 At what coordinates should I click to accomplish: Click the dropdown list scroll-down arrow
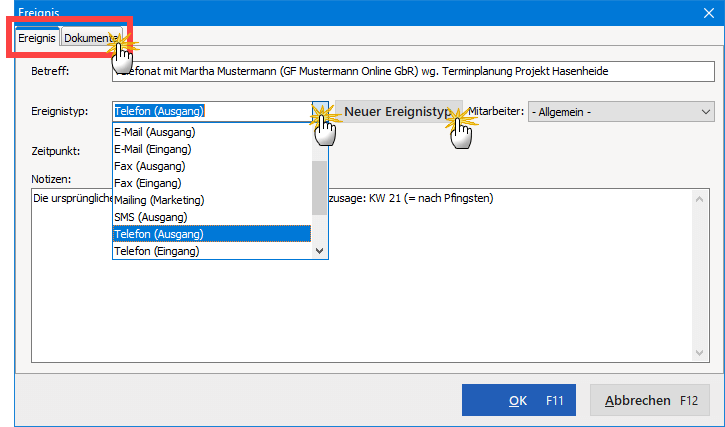click(x=319, y=251)
